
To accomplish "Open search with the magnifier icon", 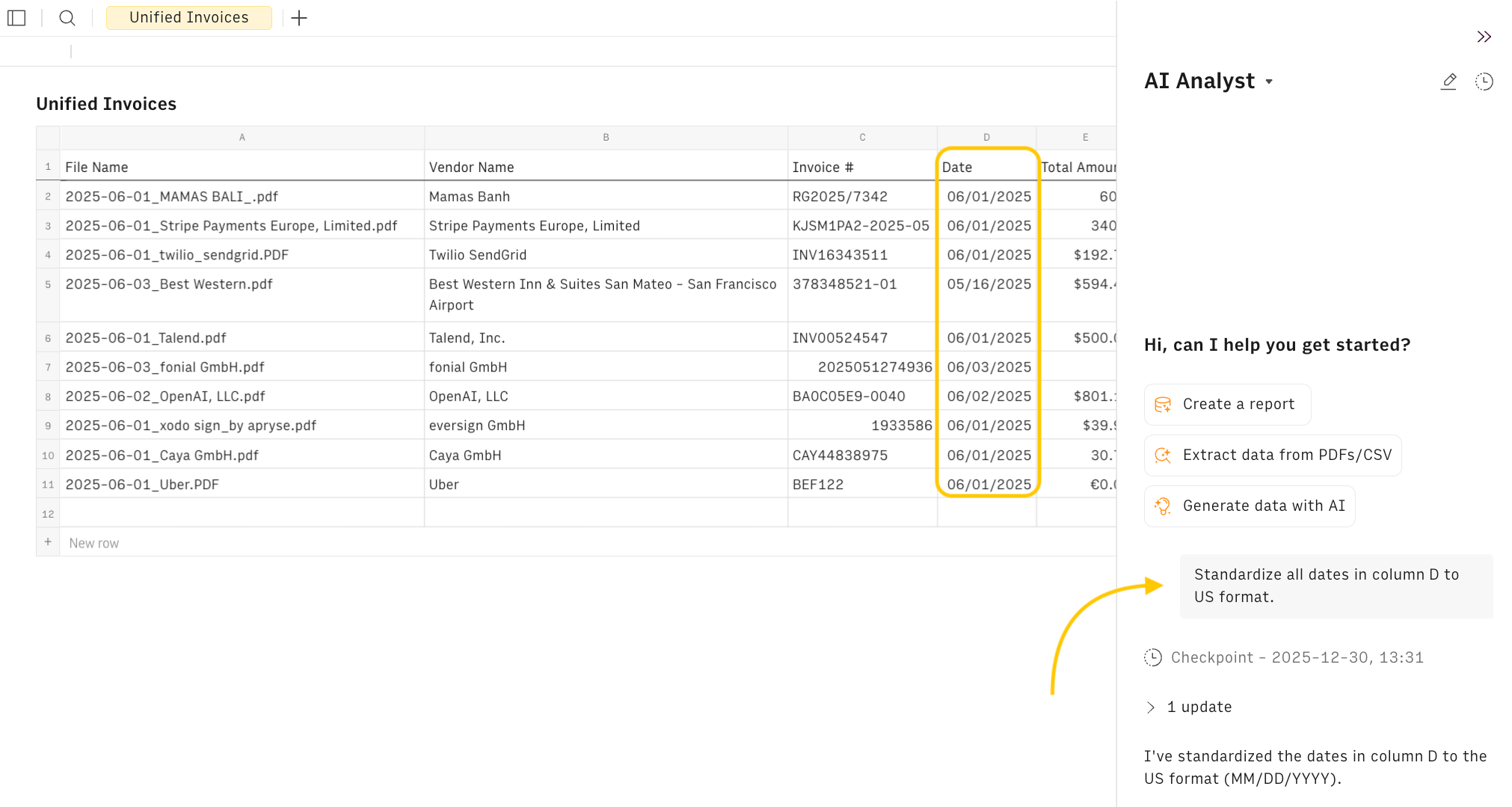I will point(67,18).
